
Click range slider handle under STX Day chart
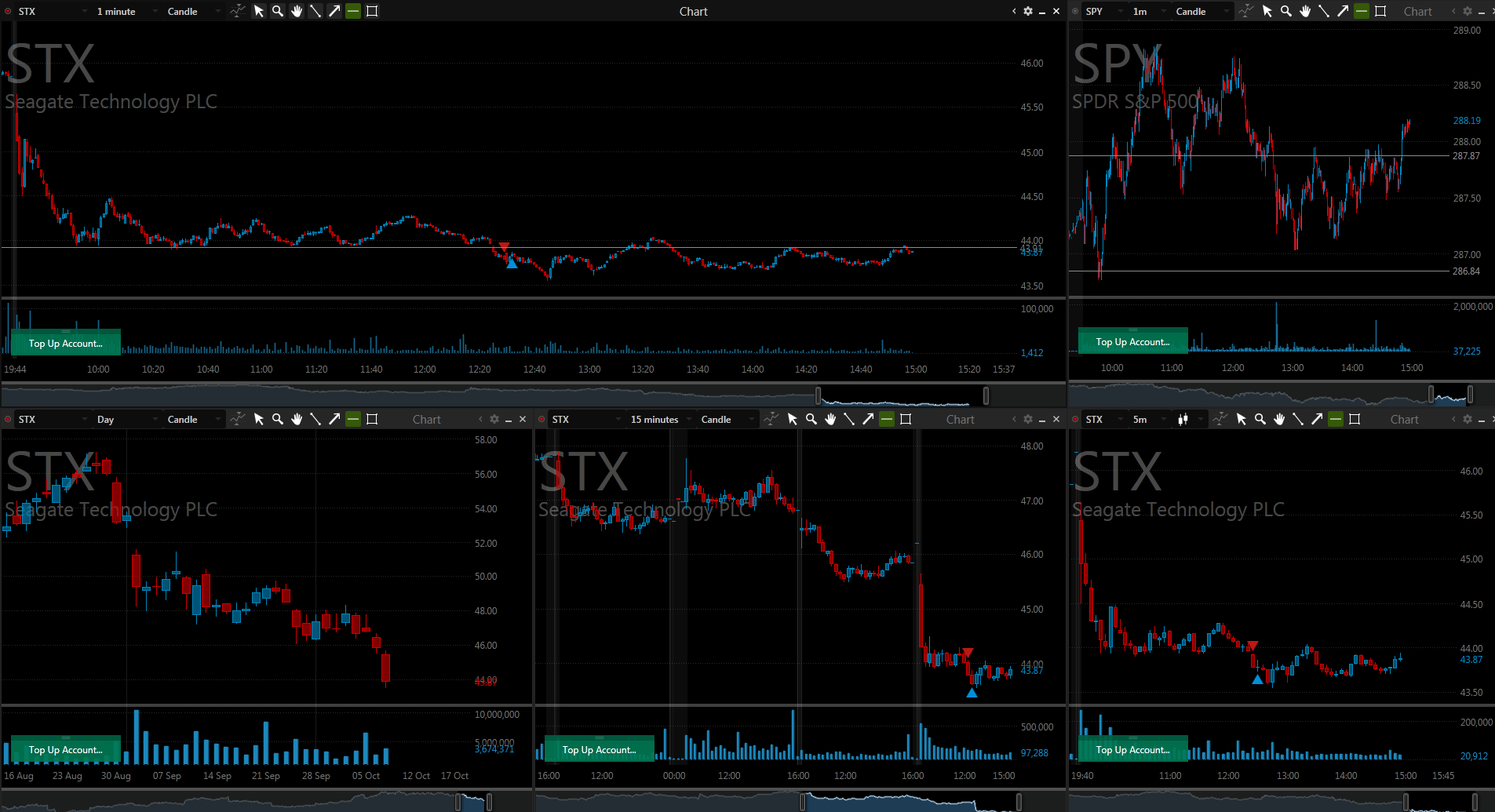(x=458, y=801)
